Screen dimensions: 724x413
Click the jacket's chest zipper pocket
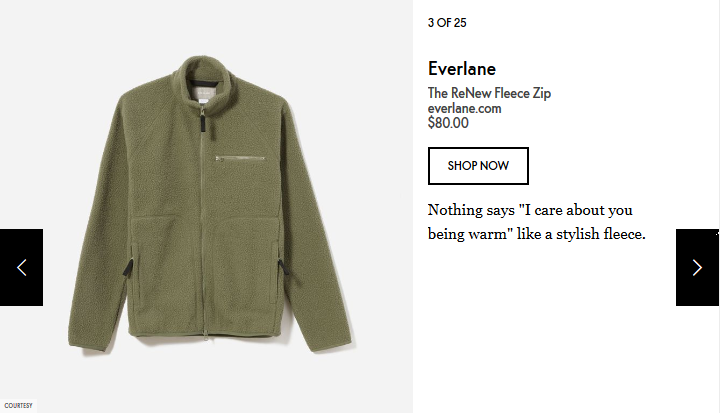[240, 159]
